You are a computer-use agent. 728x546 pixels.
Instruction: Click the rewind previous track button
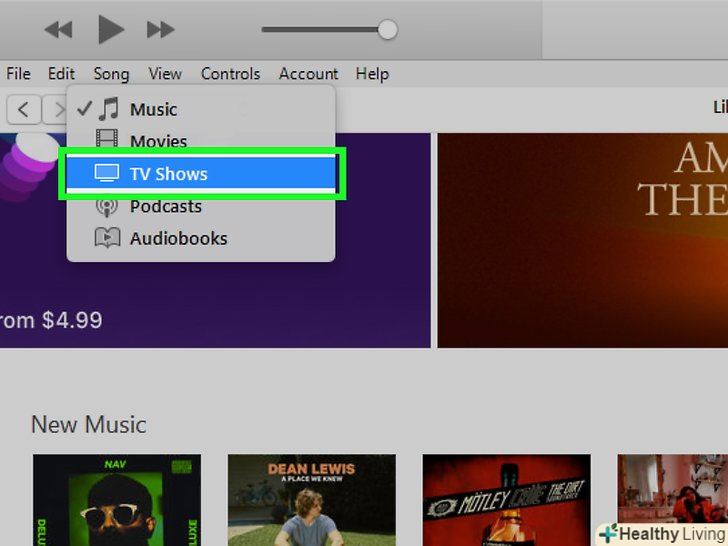pyautogui.click(x=58, y=30)
